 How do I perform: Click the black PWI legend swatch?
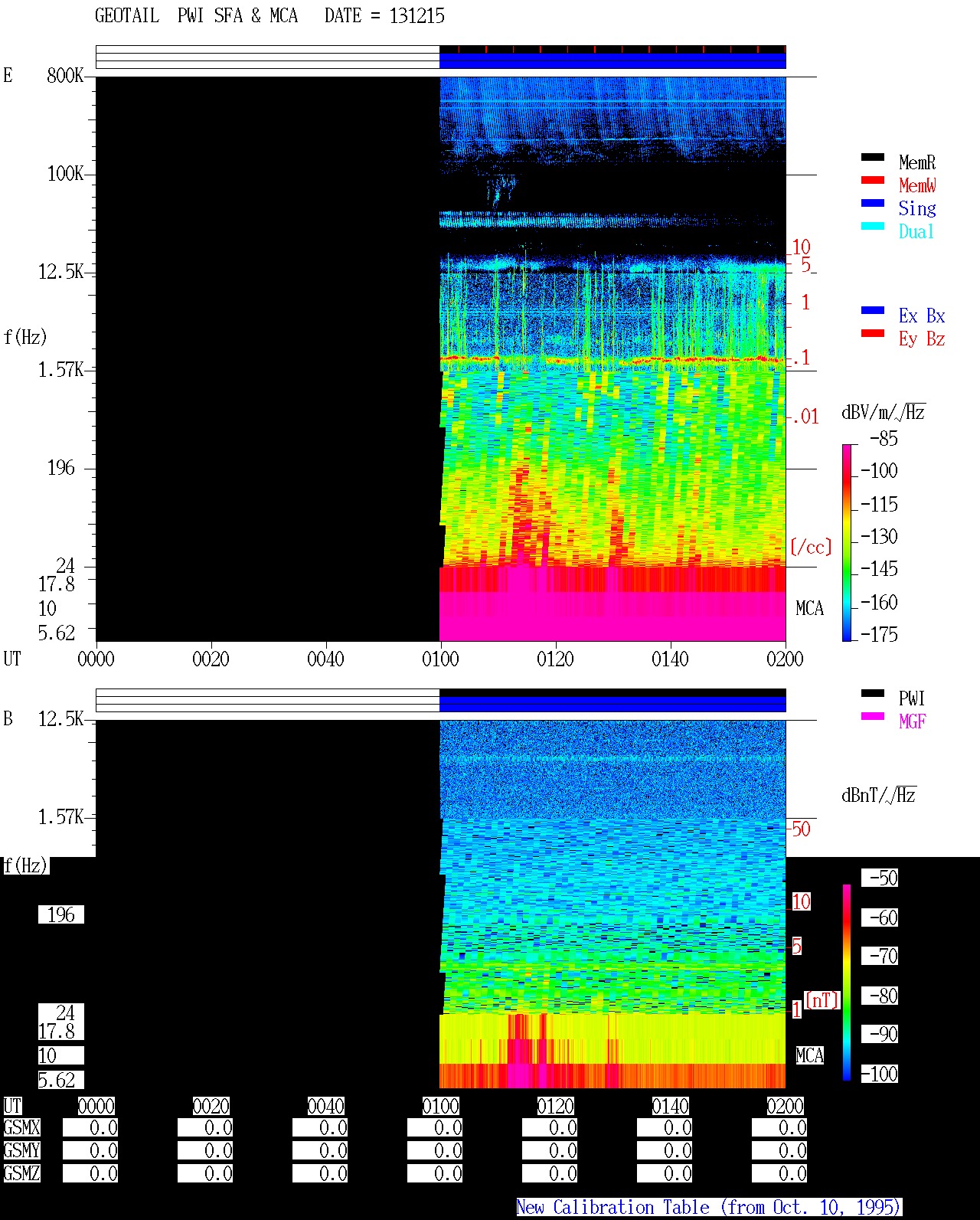[873, 693]
